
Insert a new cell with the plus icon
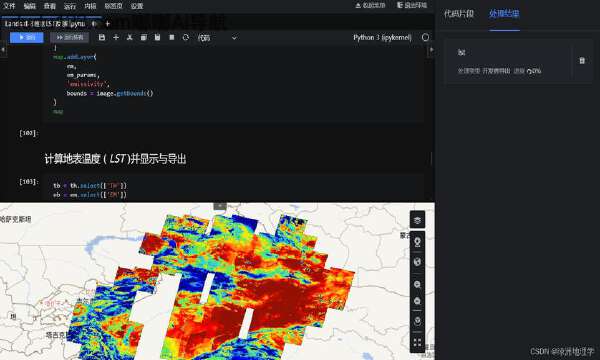coord(116,37)
